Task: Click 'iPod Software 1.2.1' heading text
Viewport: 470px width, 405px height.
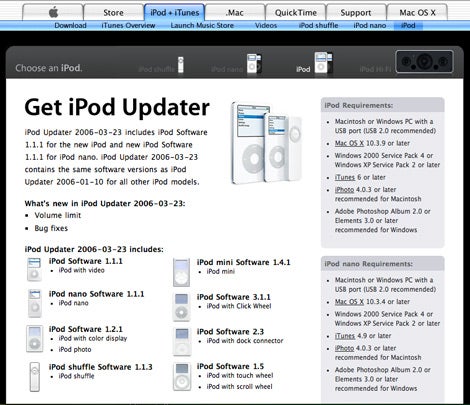Action: coord(86,329)
